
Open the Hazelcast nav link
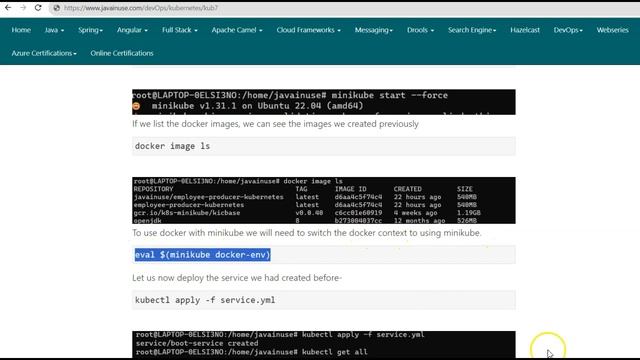(x=525, y=30)
